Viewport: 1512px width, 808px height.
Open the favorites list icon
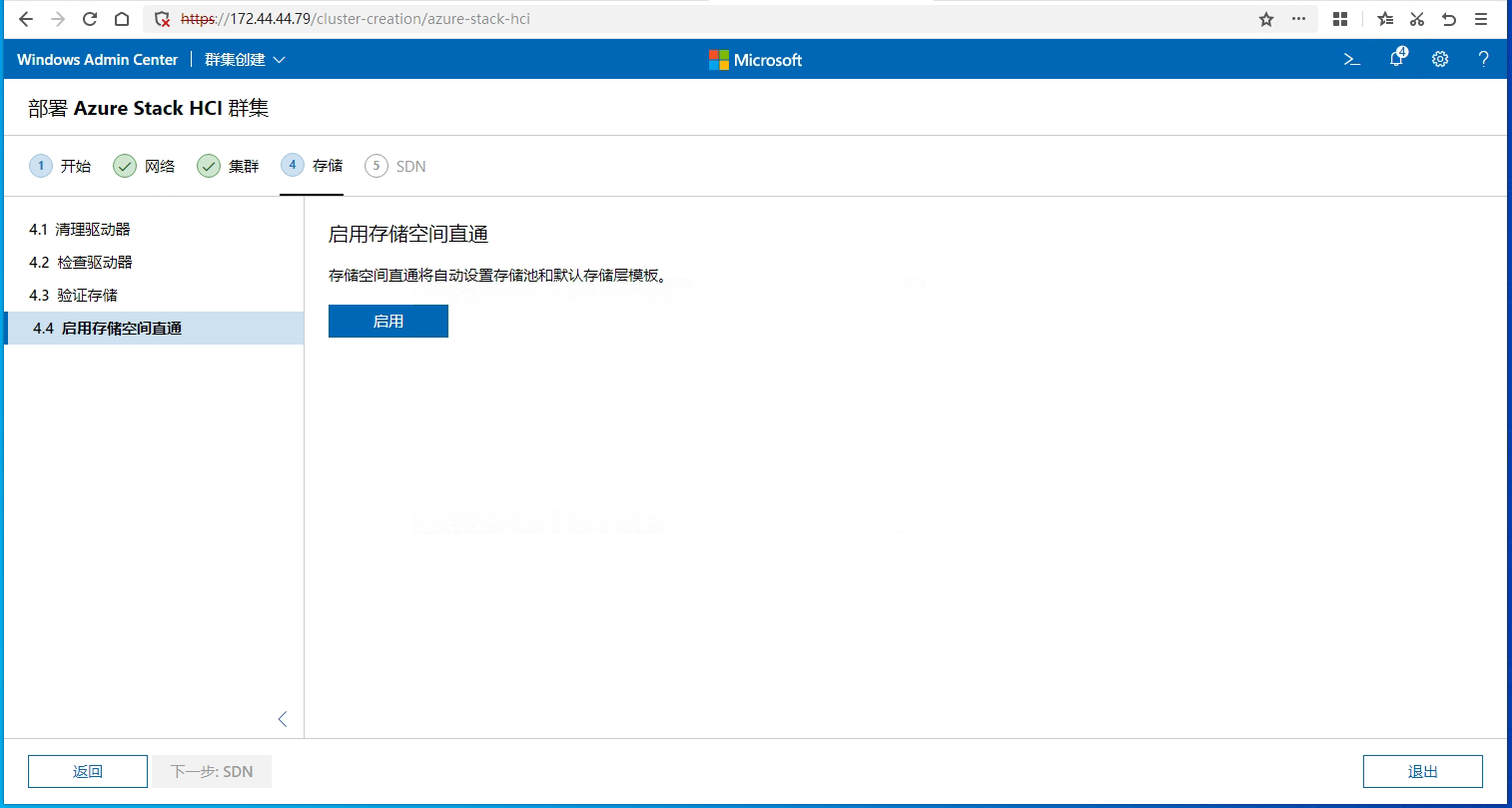coord(1385,19)
